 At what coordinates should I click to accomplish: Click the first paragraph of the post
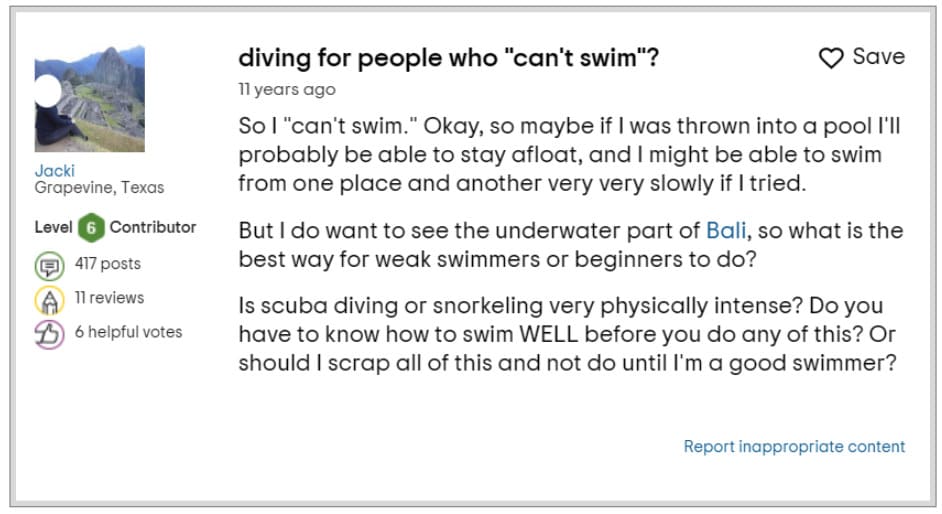tap(569, 154)
